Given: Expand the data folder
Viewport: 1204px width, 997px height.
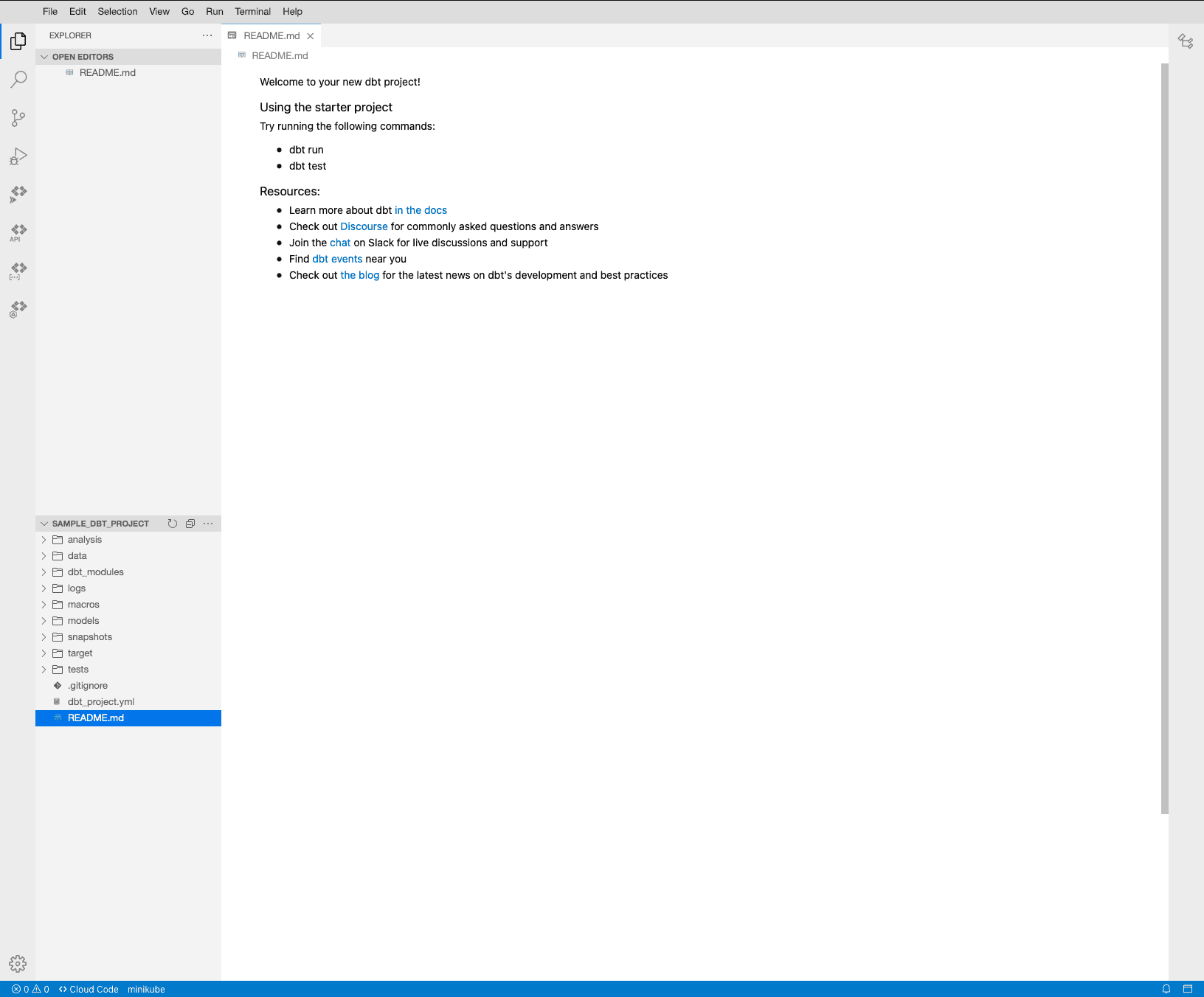Looking at the screenshot, I should pyautogui.click(x=128, y=556).
